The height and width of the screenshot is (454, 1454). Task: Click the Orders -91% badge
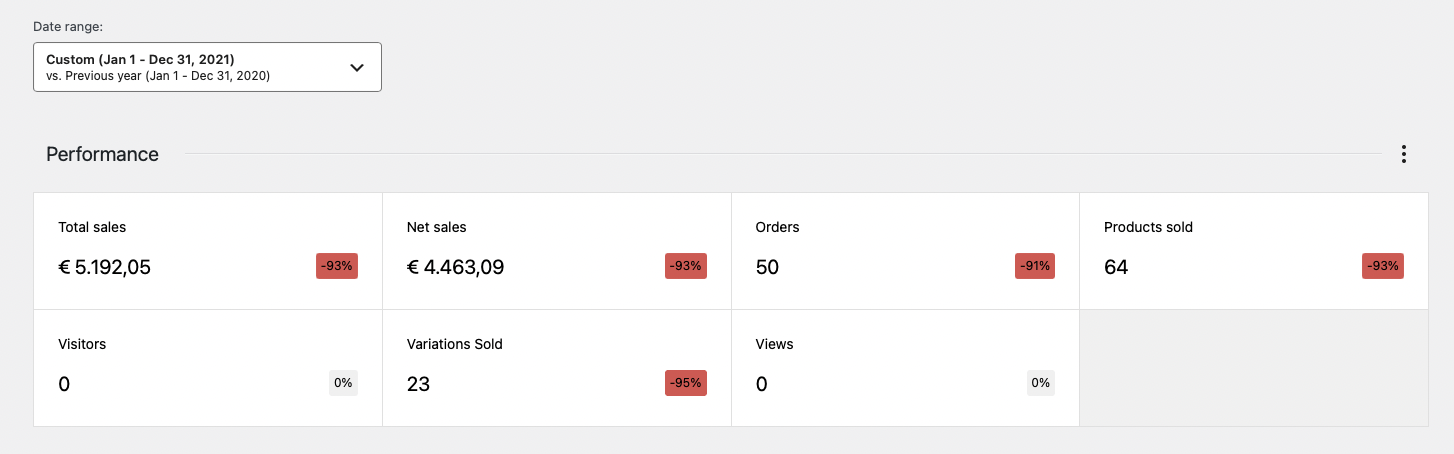click(1034, 266)
